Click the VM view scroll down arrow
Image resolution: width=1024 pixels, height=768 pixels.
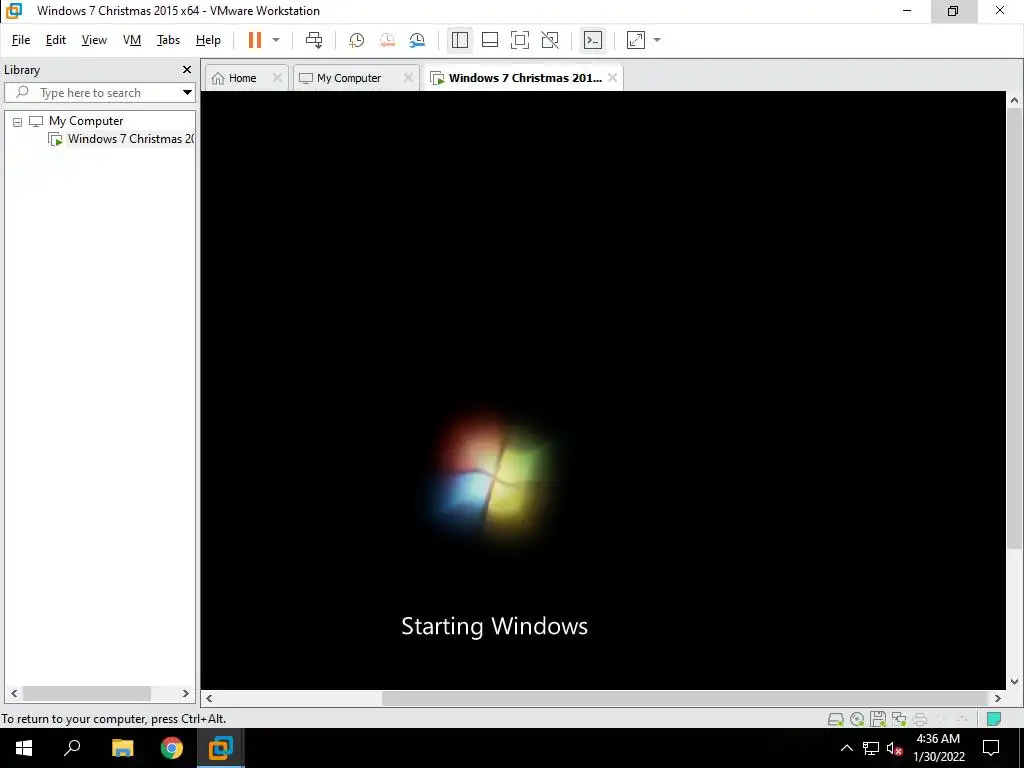pos(1014,682)
